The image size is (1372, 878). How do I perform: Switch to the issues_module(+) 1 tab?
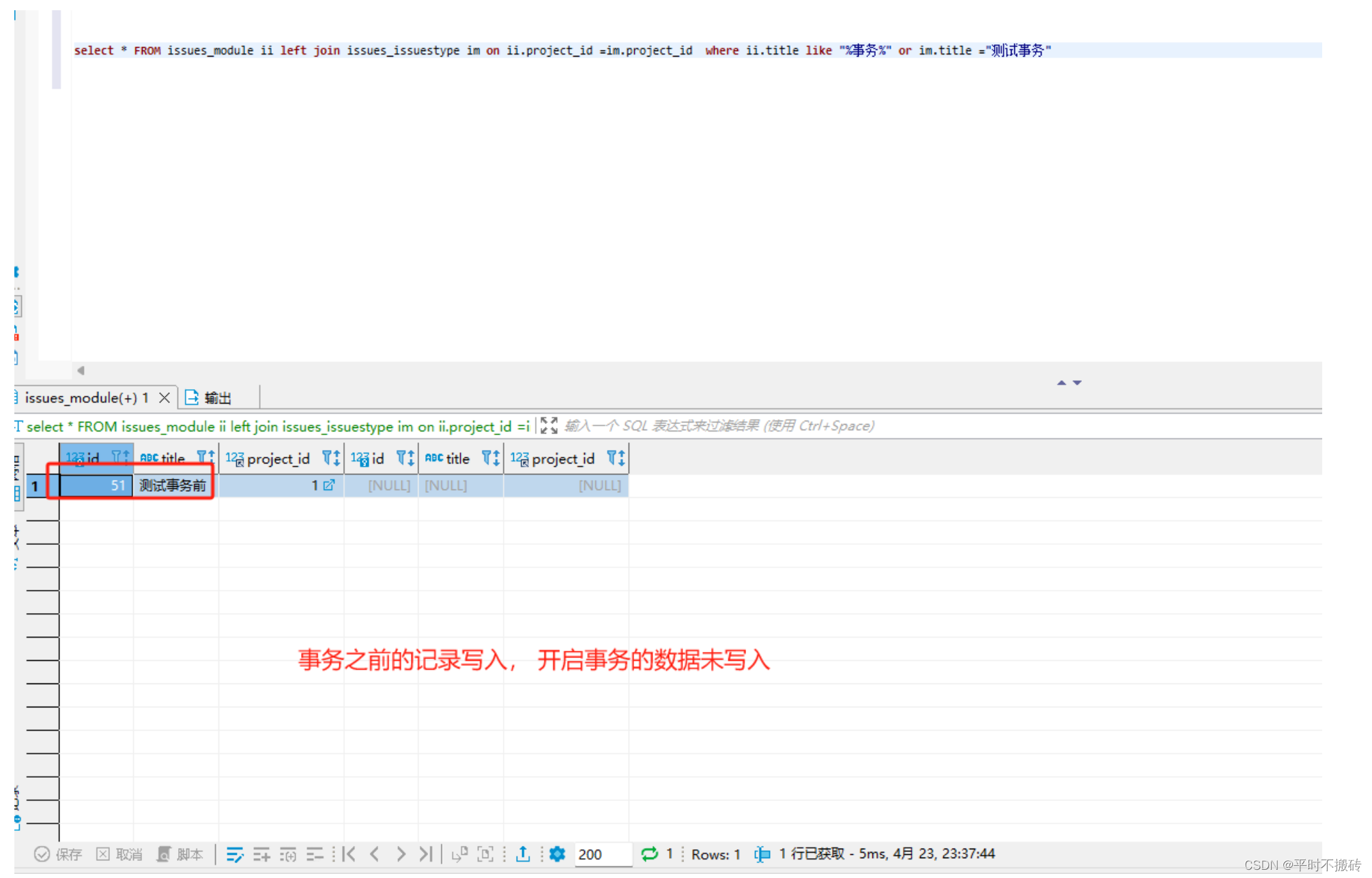tap(86, 397)
